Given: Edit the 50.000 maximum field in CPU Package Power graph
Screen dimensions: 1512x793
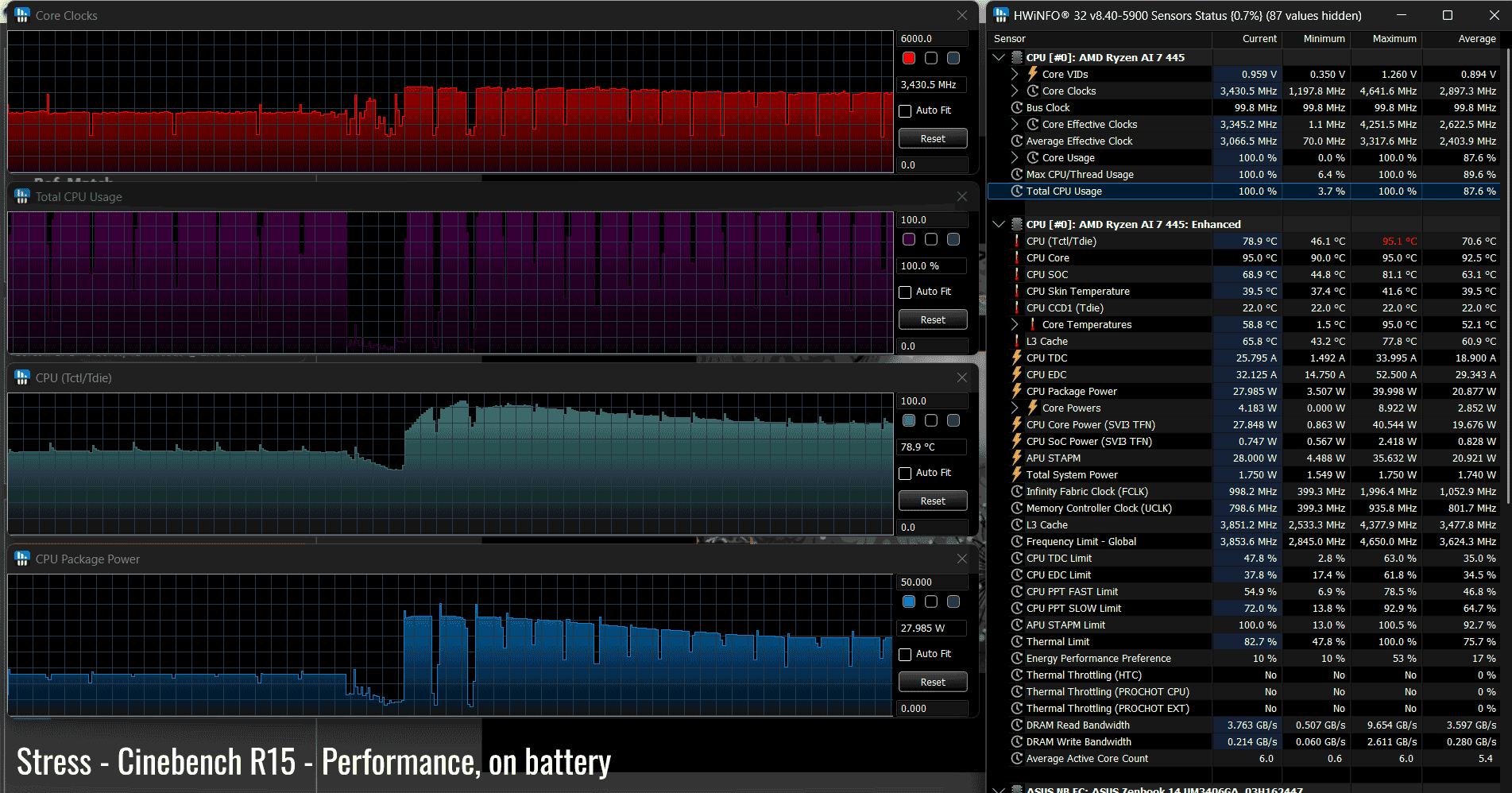Looking at the screenshot, I should tap(933, 582).
